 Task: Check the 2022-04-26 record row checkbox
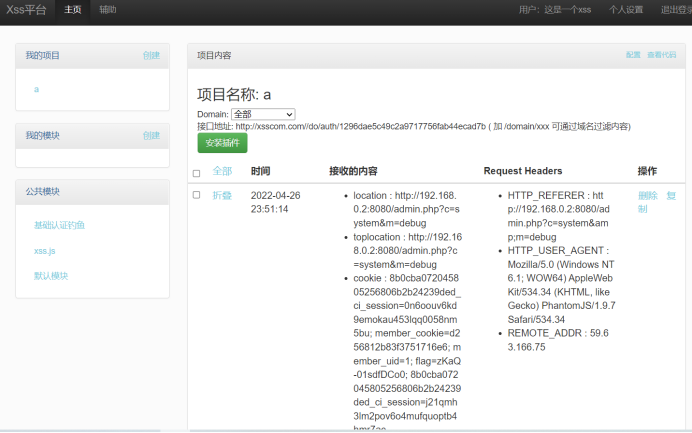pyautogui.click(x=196, y=195)
